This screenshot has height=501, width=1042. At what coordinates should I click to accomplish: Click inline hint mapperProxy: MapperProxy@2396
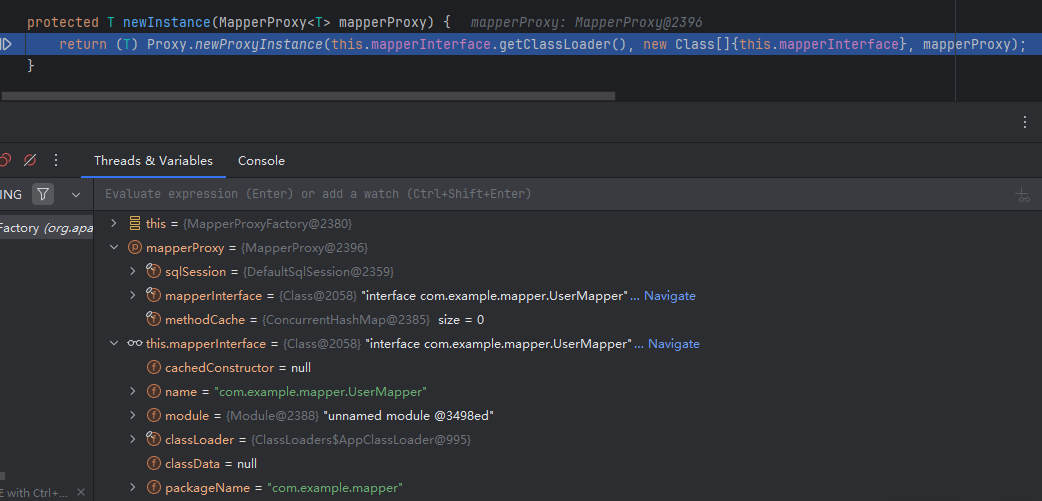click(587, 23)
